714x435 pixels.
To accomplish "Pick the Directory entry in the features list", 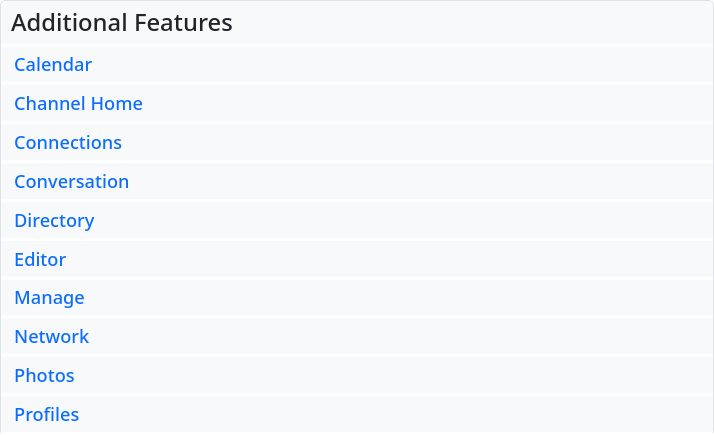I will pos(357,221).
